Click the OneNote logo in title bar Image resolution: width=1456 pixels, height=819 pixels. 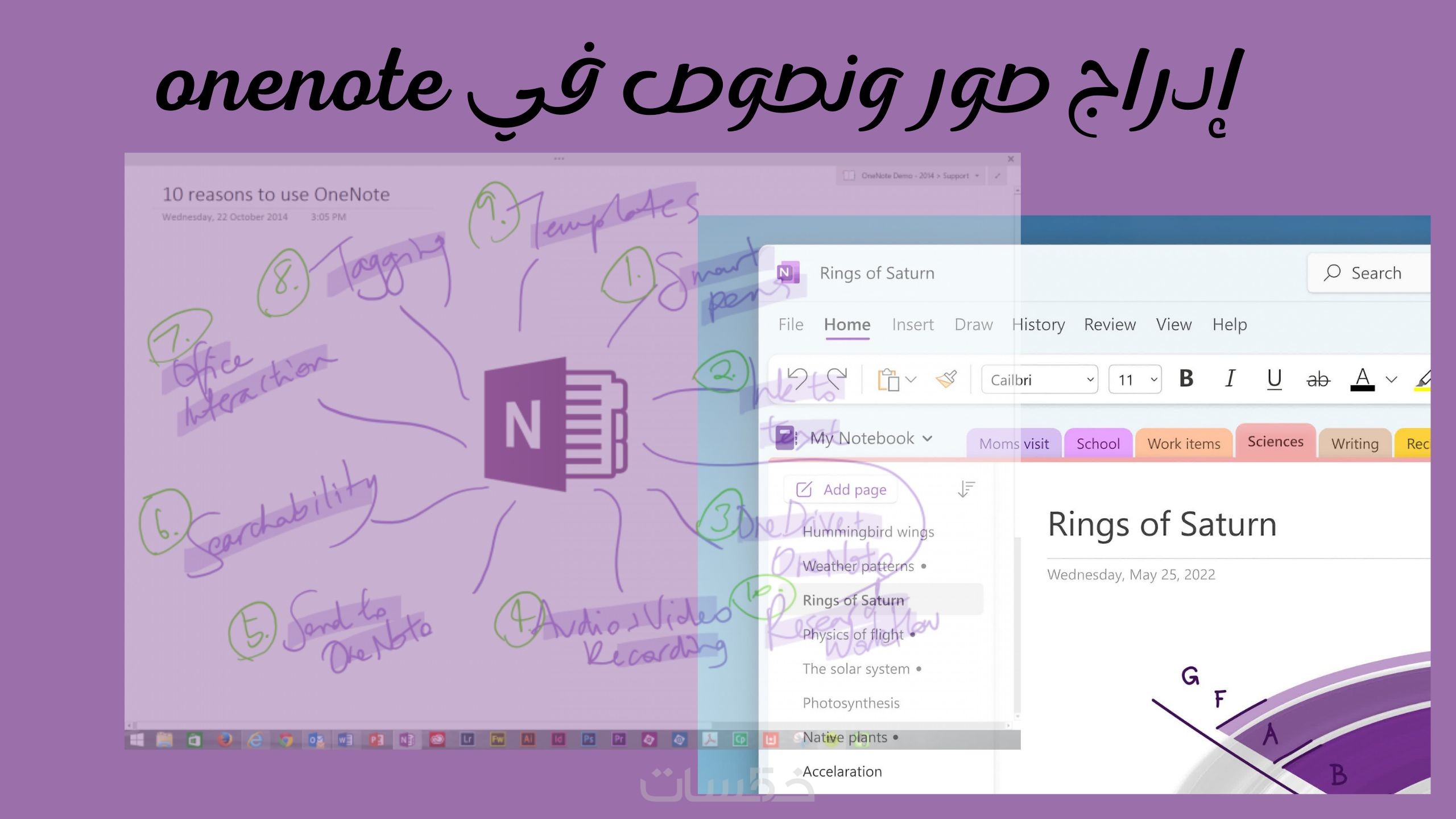tap(787, 273)
